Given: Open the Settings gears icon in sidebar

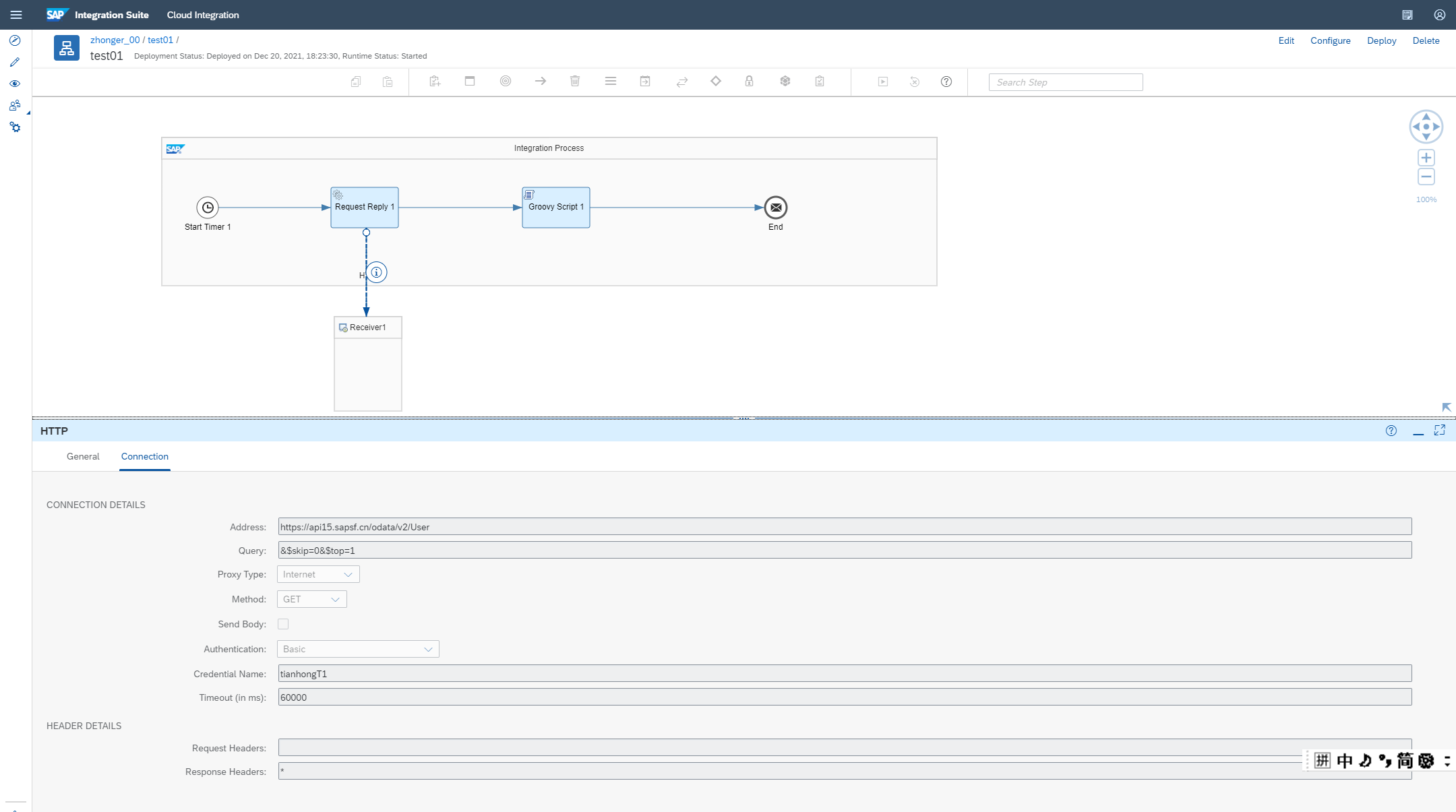Looking at the screenshot, I should tap(15, 127).
